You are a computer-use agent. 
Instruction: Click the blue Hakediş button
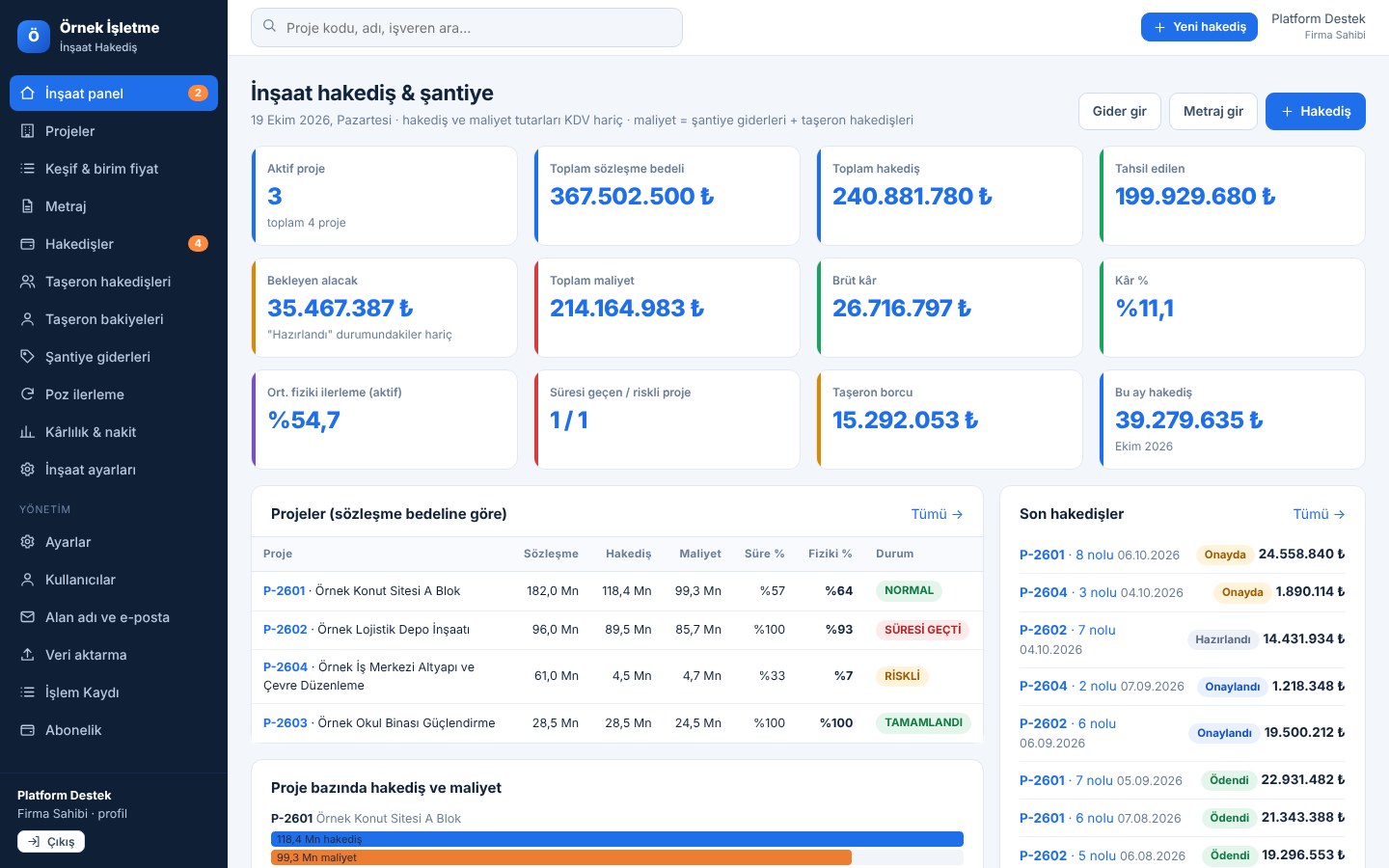tap(1316, 111)
